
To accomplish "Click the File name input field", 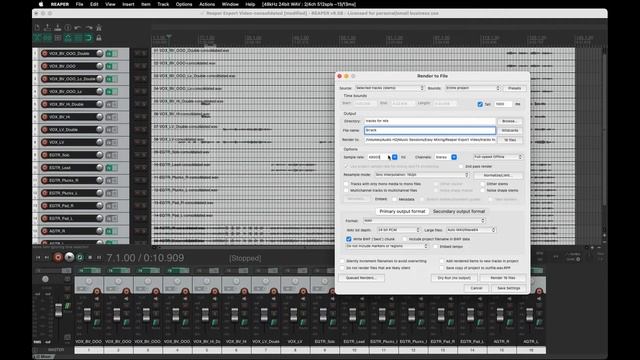I will (x=430, y=131).
